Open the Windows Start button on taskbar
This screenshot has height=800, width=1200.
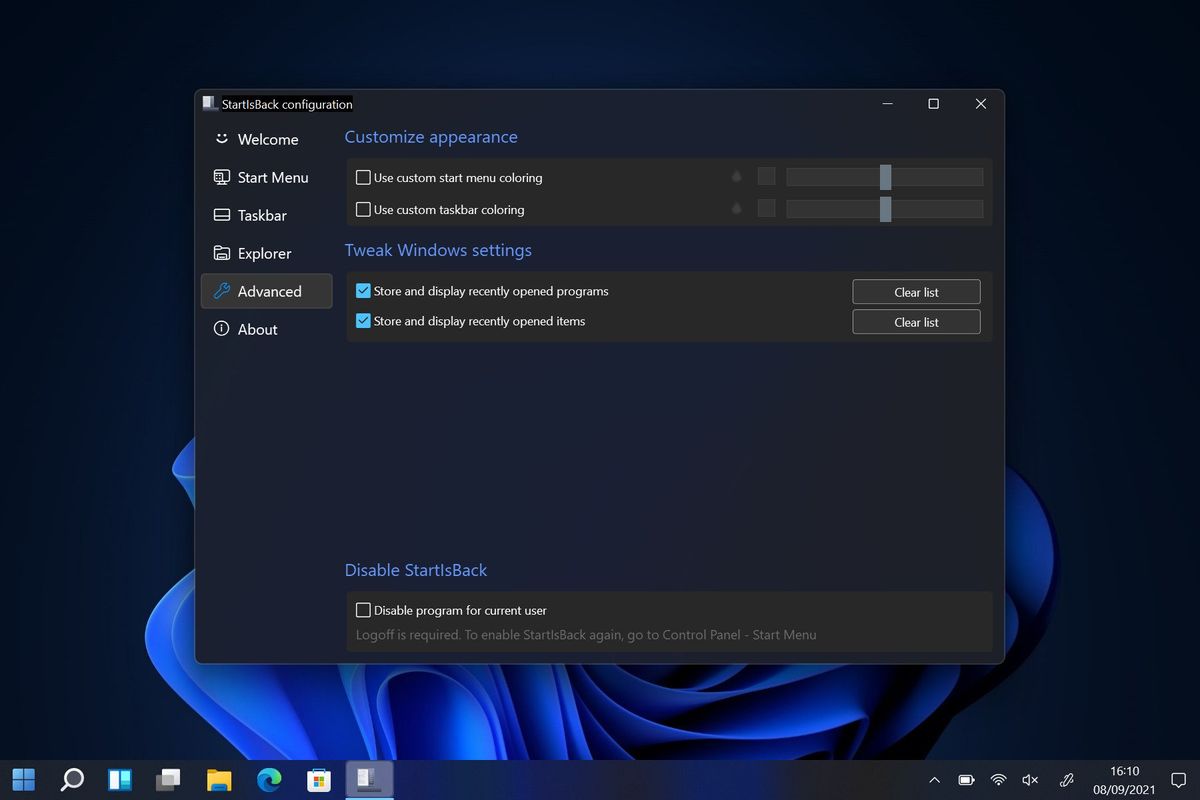tap(23, 779)
